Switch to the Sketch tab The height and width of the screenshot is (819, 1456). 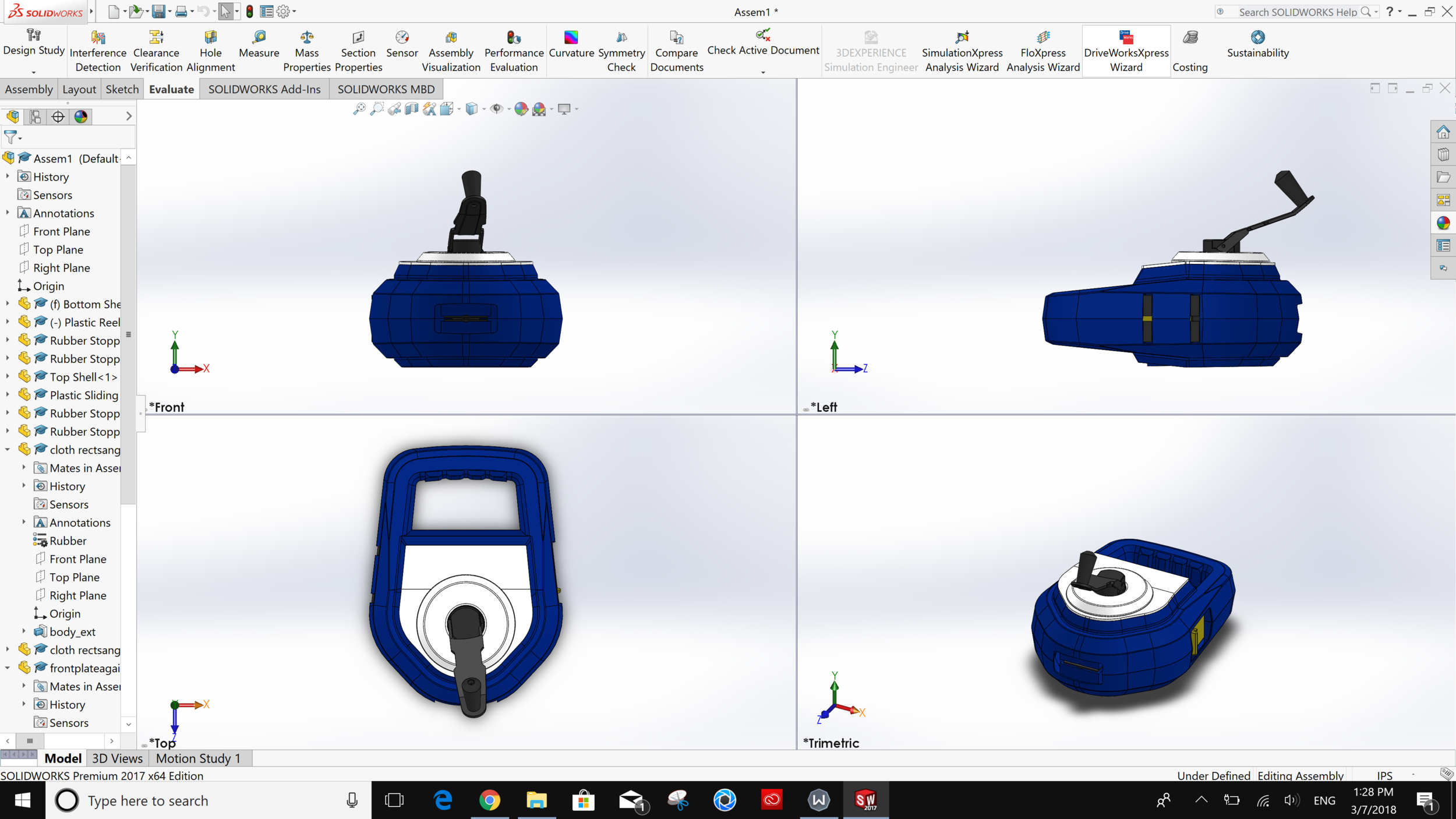122,89
